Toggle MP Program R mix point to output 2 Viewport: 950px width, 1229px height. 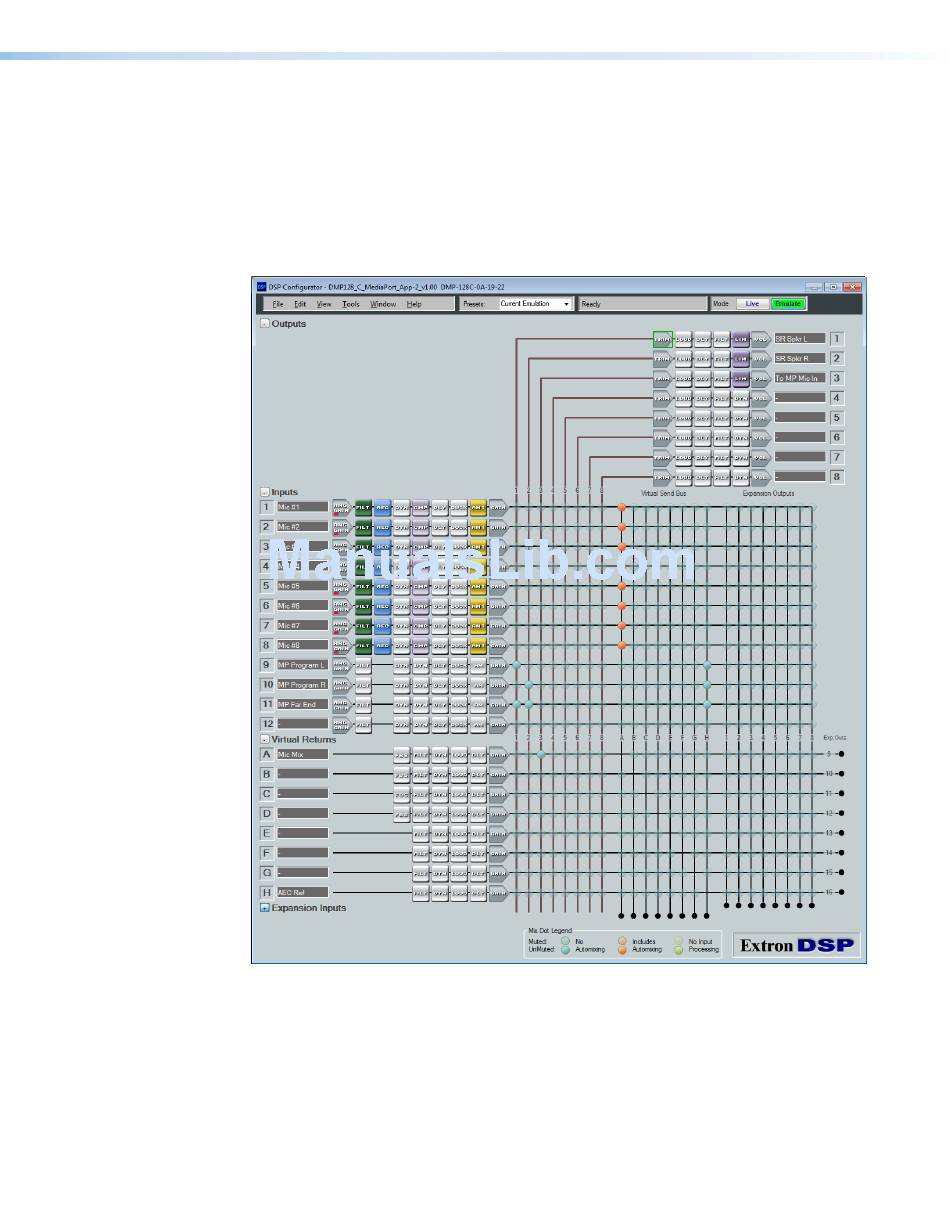(x=528, y=685)
